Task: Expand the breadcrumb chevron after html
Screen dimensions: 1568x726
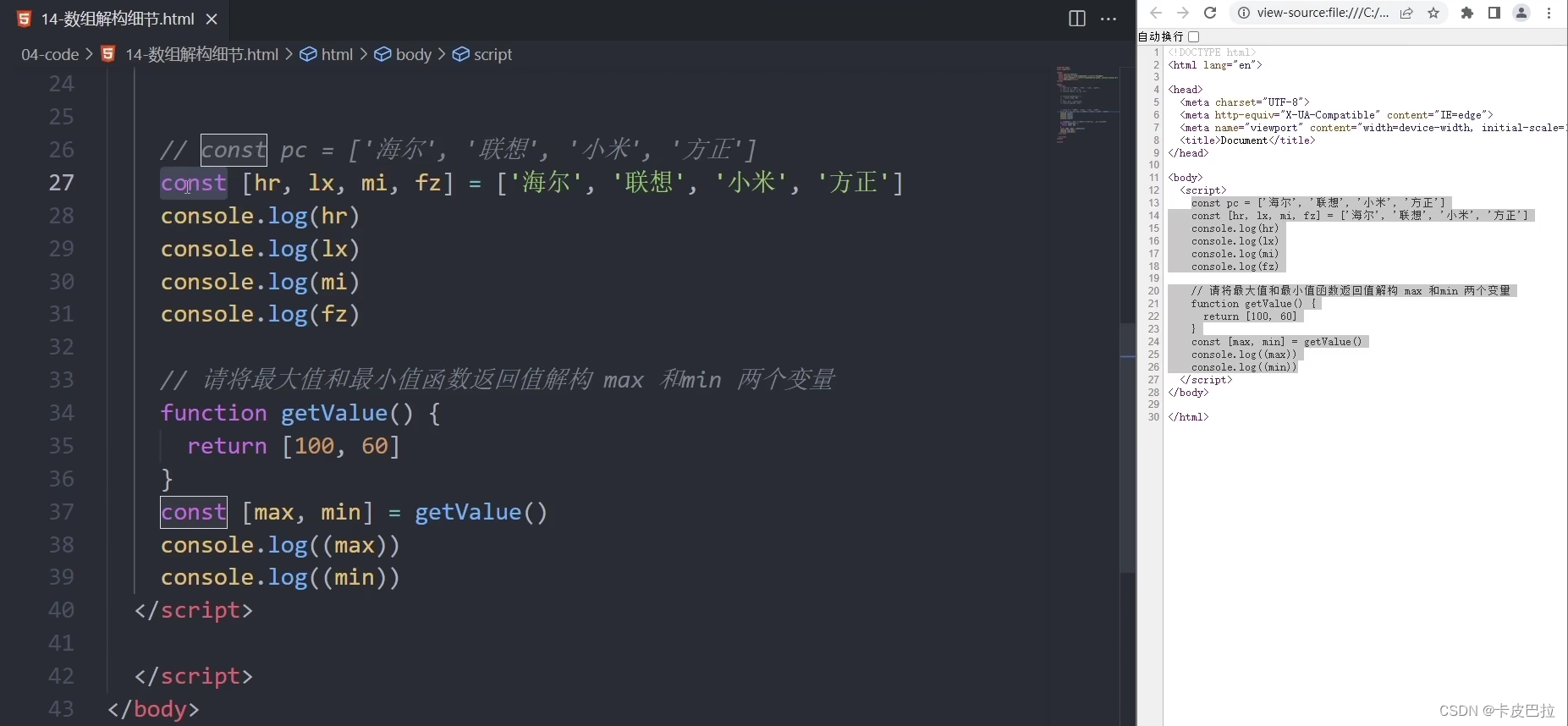Action: (363, 54)
